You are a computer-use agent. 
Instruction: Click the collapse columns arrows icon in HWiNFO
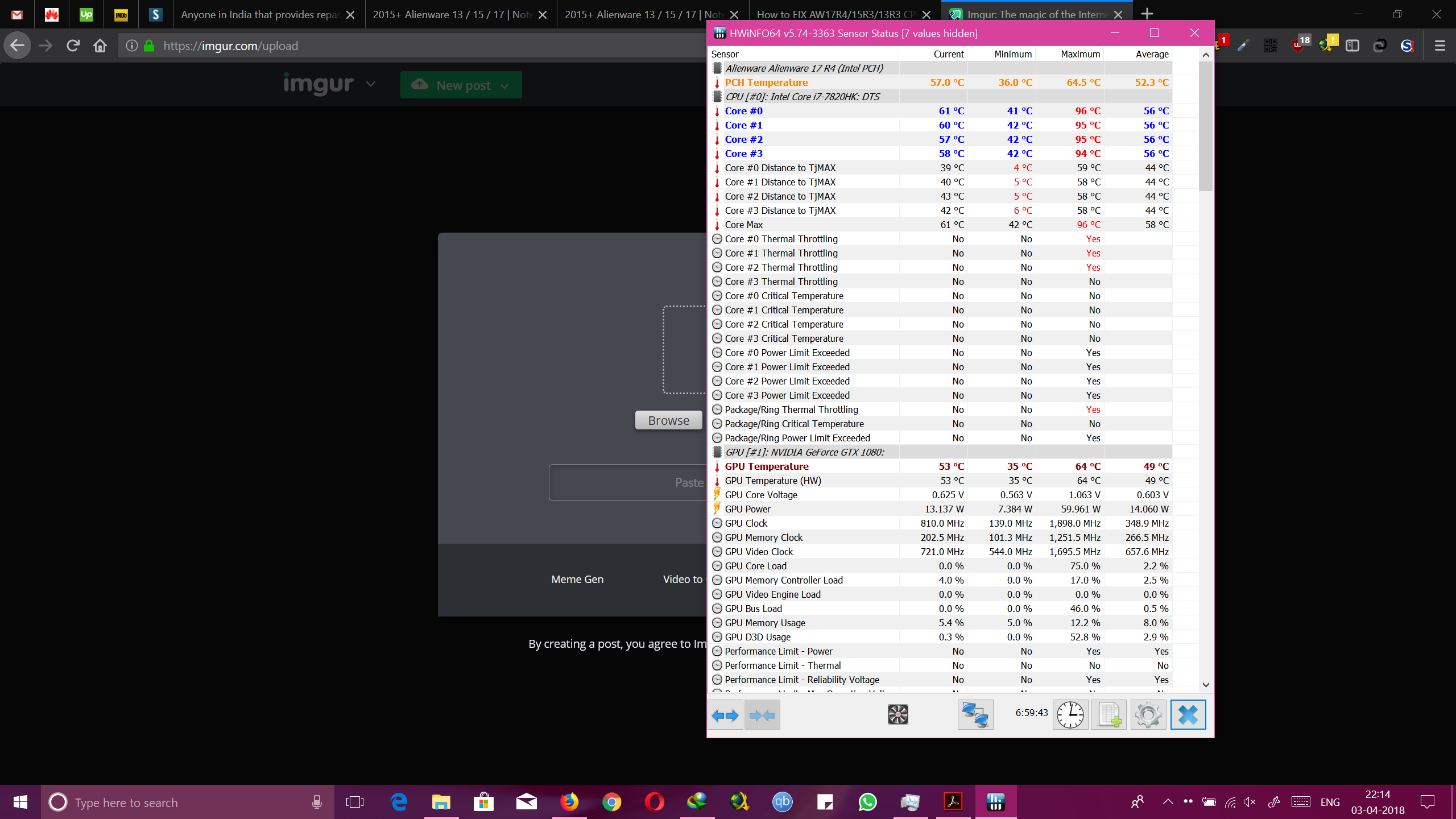762,715
